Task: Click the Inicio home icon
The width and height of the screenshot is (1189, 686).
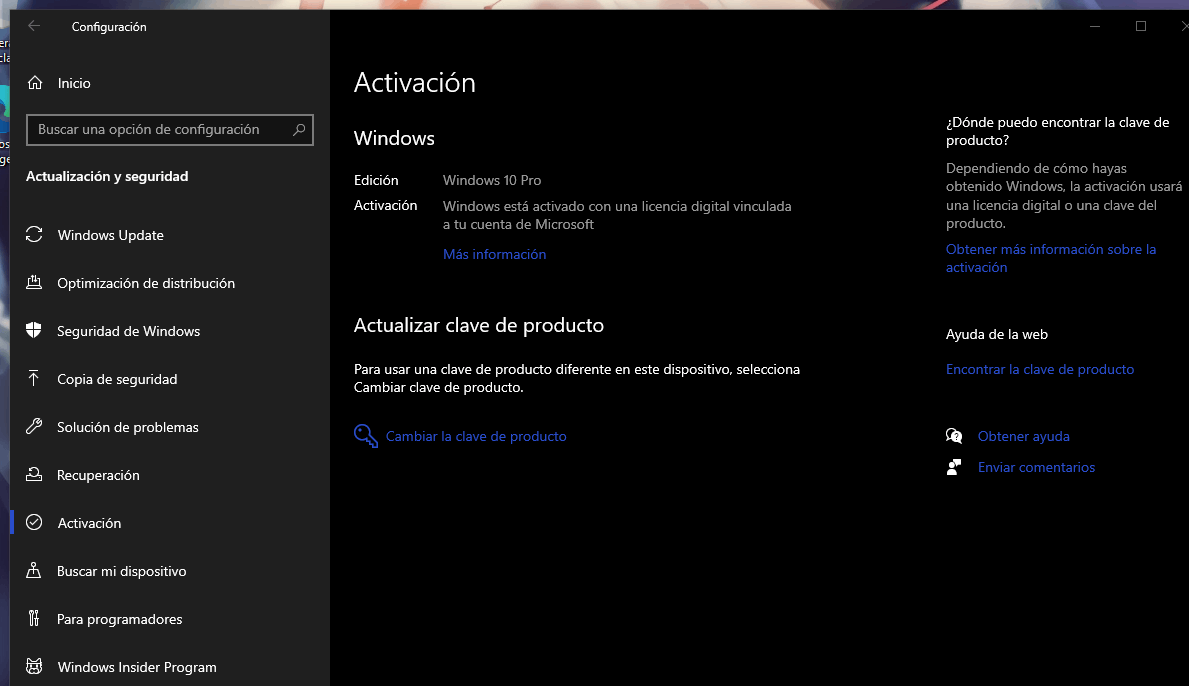Action: (x=35, y=83)
